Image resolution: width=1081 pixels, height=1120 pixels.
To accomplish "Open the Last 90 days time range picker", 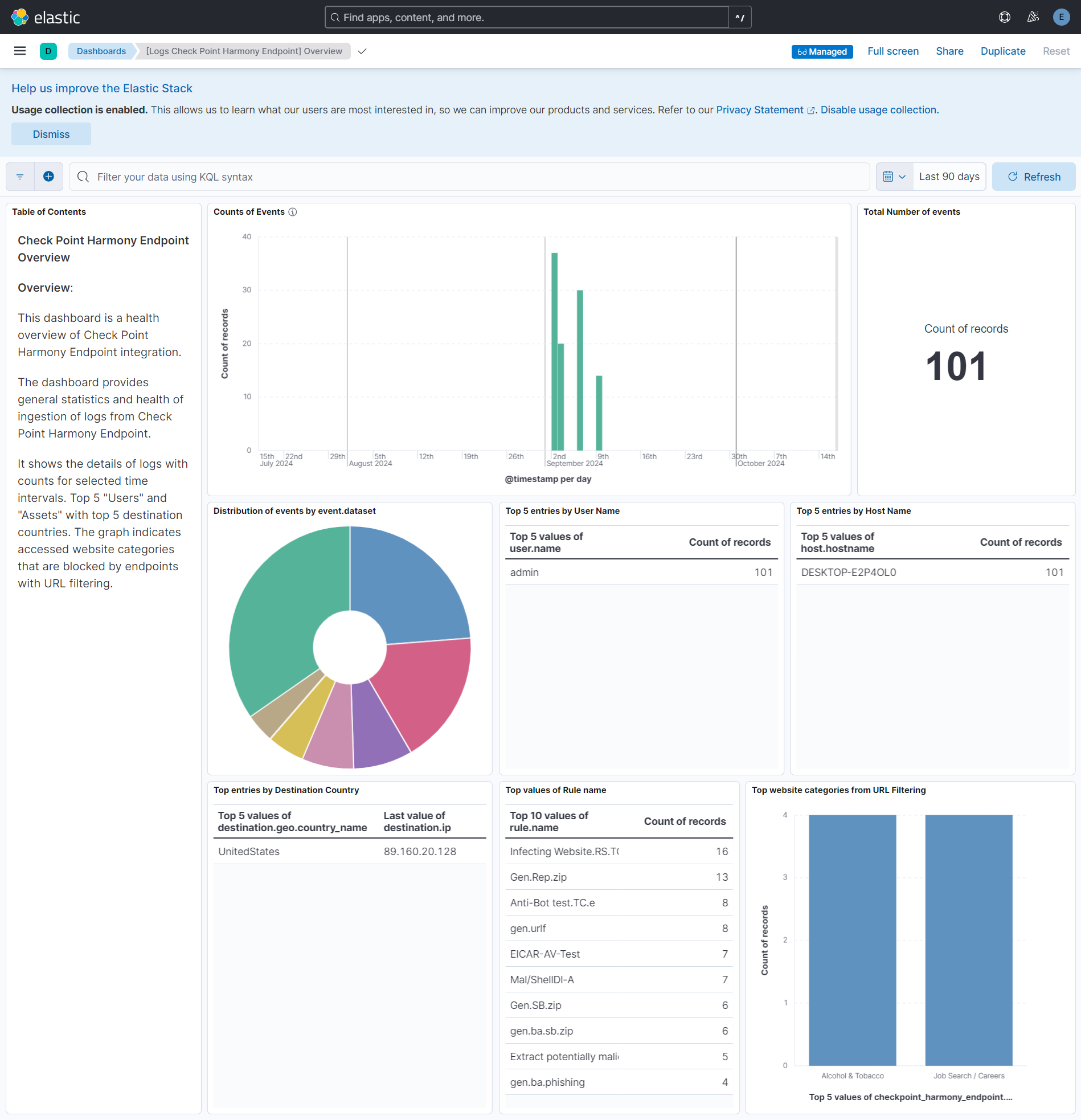I will click(948, 177).
